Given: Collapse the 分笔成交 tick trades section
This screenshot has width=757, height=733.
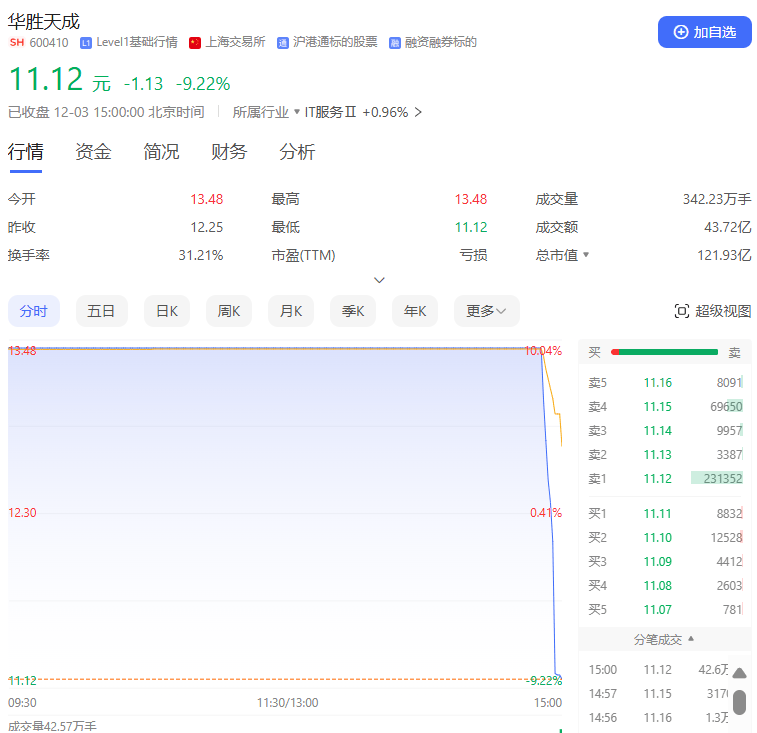Looking at the screenshot, I should (690, 639).
